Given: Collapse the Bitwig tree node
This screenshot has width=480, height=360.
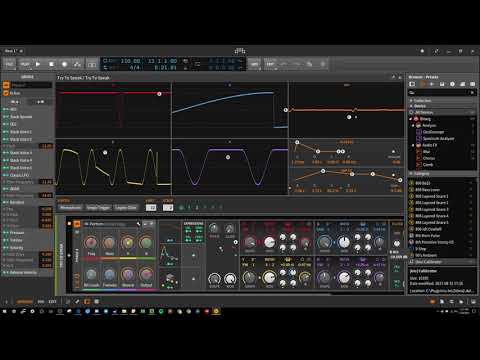Looking at the screenshot, I should coord(411,119).
